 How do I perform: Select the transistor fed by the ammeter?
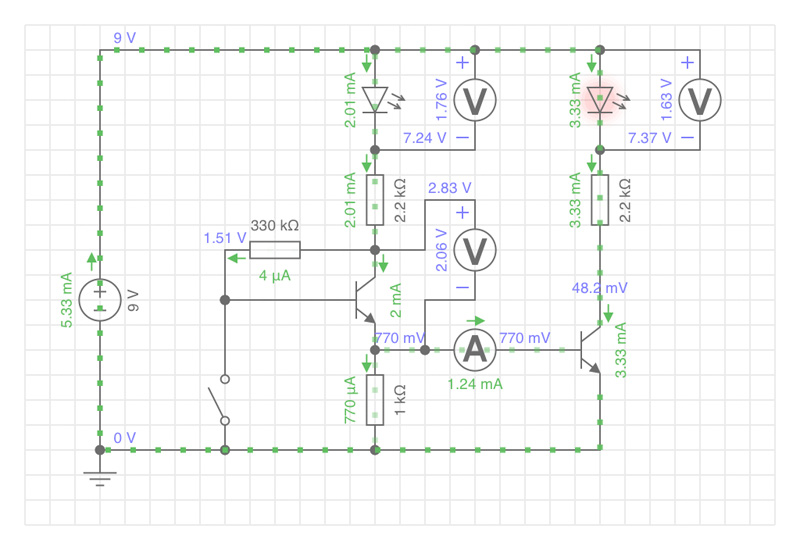588,350
